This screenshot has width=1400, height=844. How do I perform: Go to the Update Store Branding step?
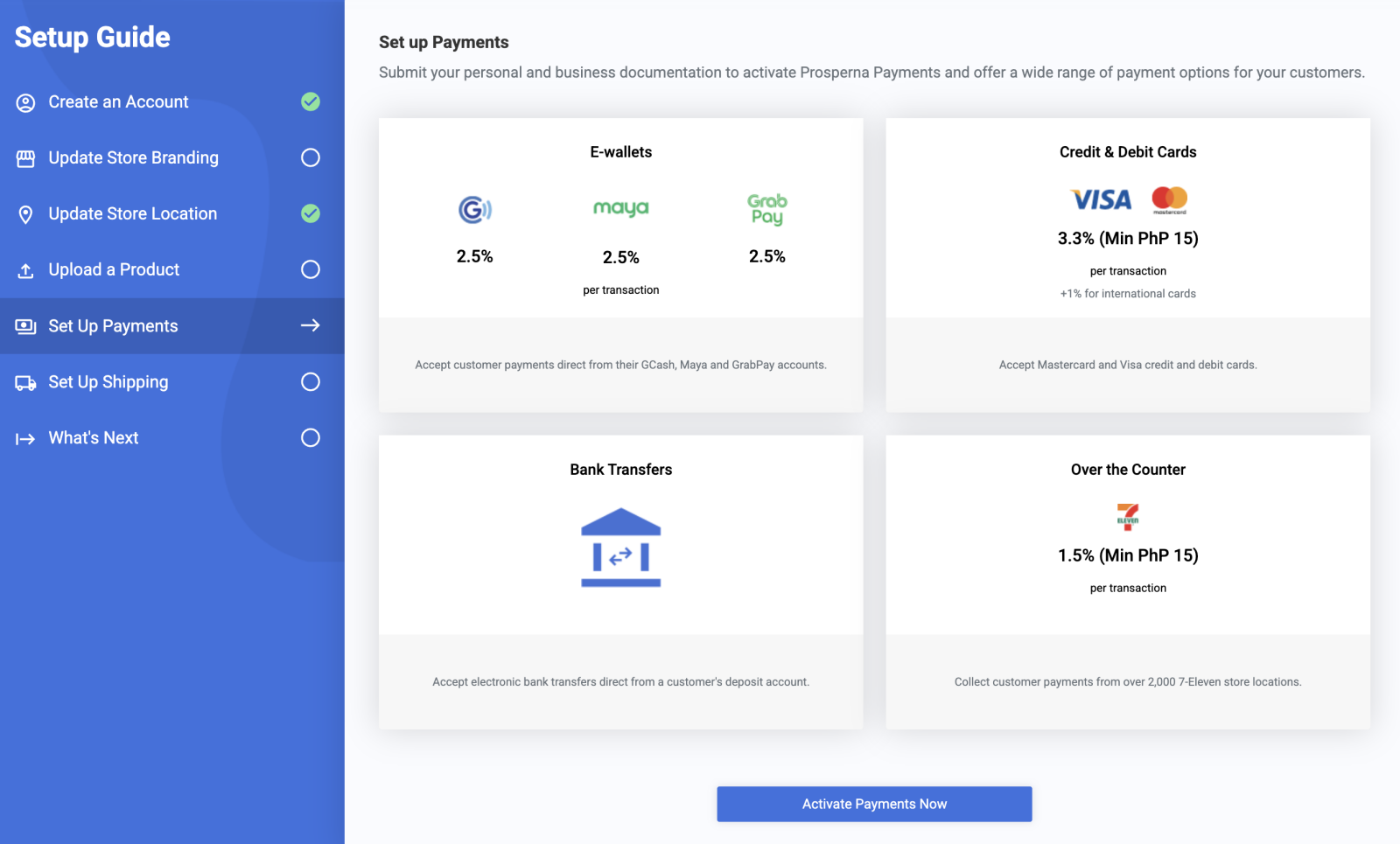point(172,158)
